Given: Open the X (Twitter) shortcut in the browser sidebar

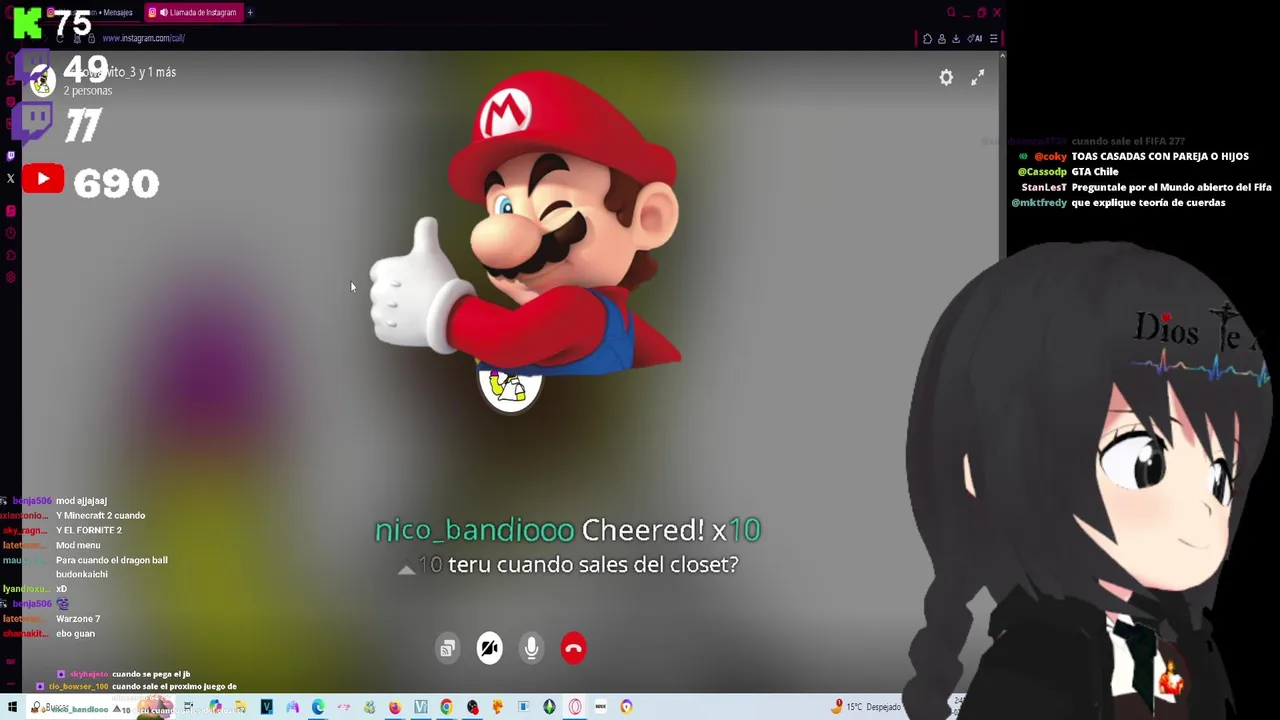Looking at the screenshot, I should point(11,179).
